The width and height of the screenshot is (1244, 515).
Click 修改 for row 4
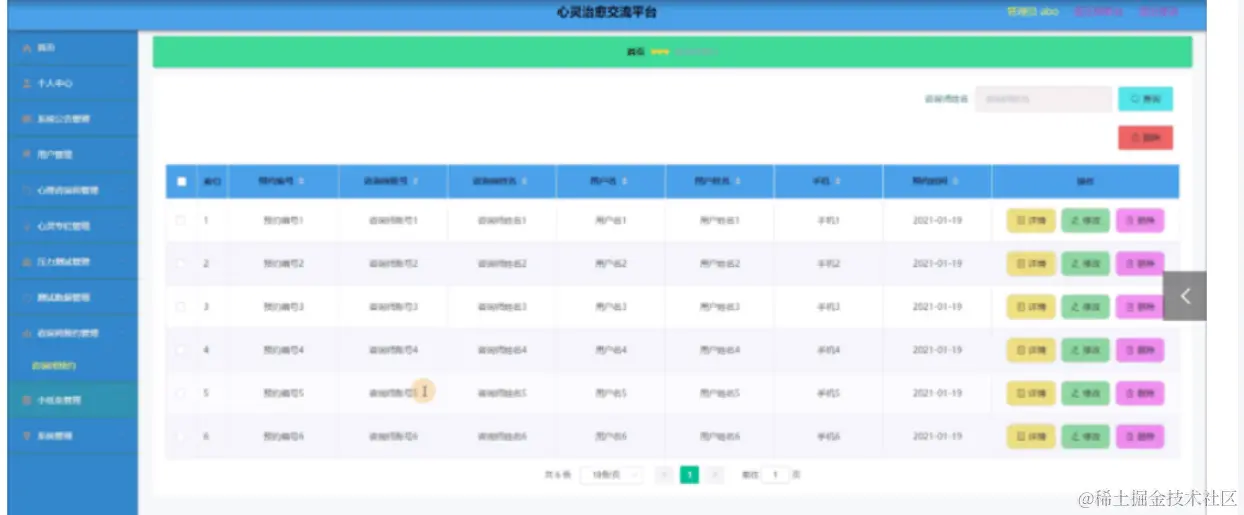click(x=1085, y=350)
